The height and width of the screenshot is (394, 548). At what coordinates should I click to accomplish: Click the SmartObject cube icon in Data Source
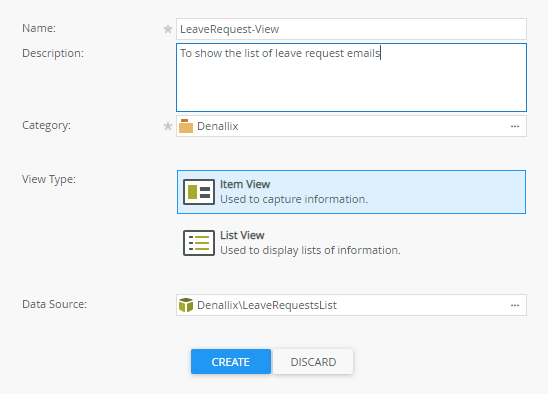pos(186,305)
